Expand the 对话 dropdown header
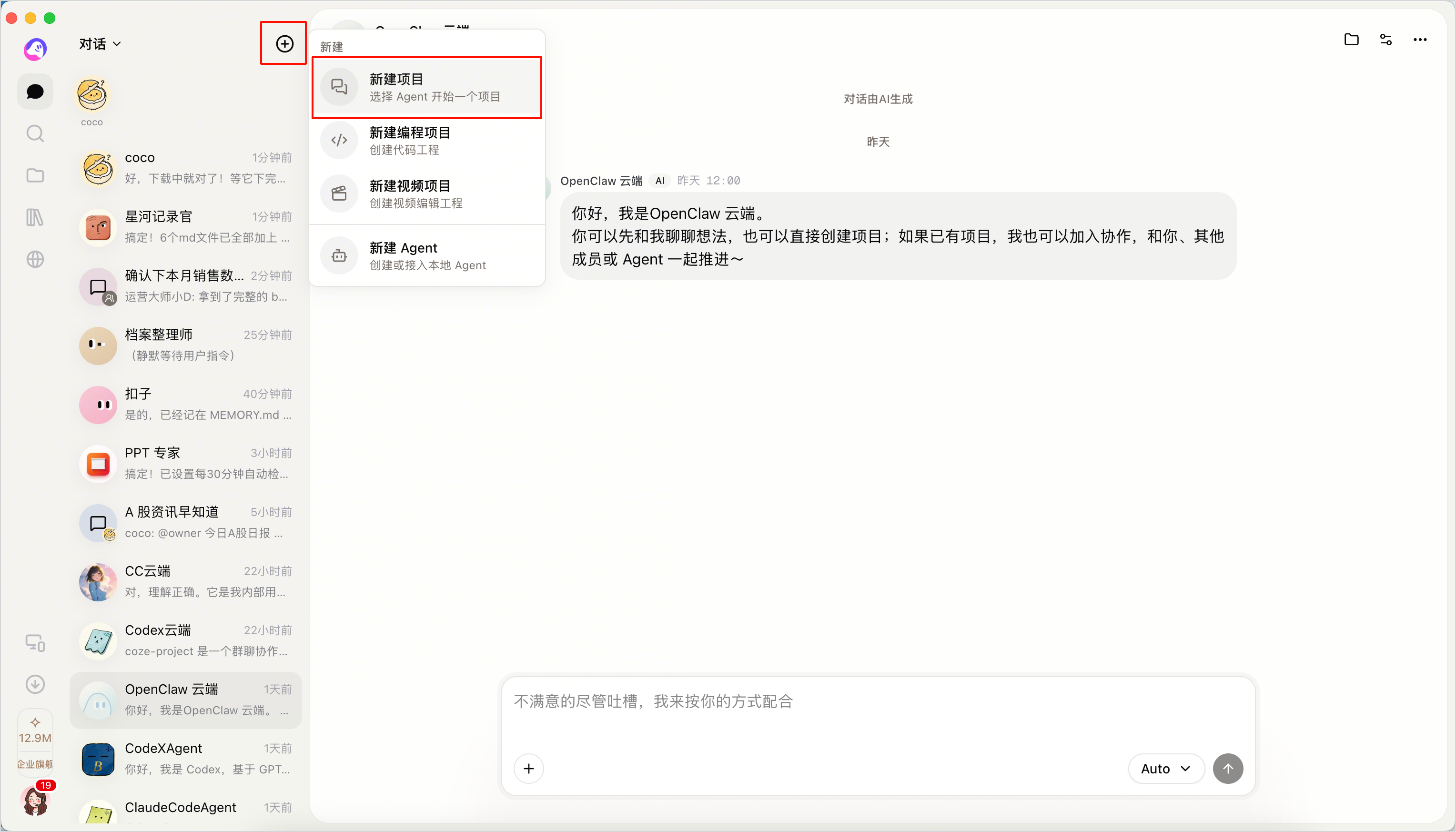This screenshot has height=832, width=1456. 100,44
